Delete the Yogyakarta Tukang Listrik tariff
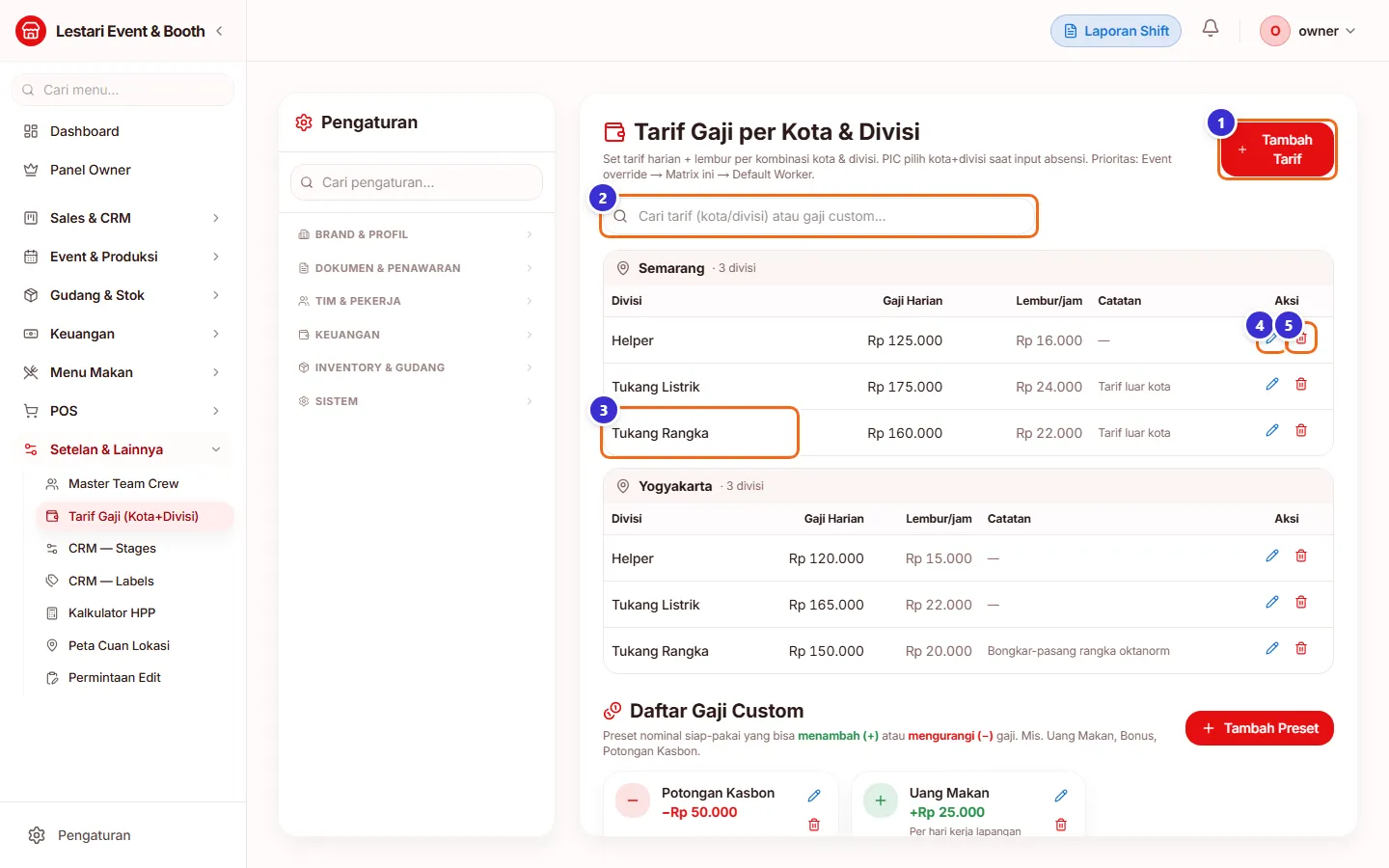Screen dimensions: 1389x868 [1301, 602]
